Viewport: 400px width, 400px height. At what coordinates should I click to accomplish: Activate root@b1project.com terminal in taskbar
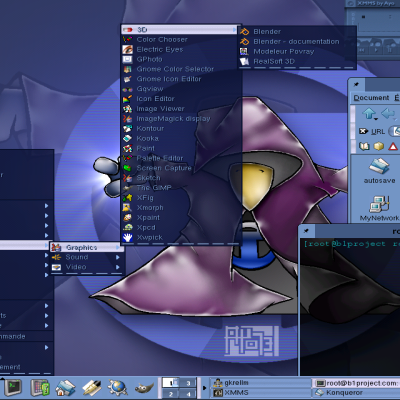pyautogui.click(x=356, y=383)
